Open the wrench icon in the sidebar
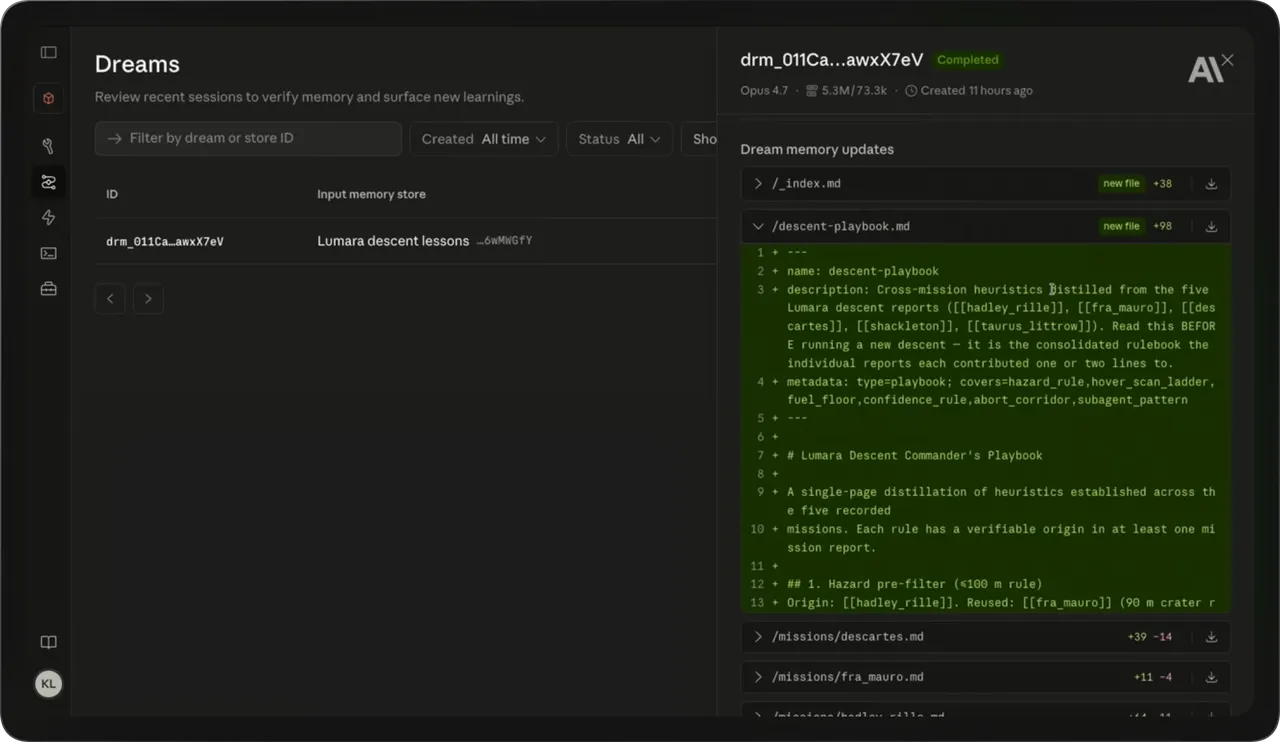This screenshot has width=1280, height=742. 48,146
